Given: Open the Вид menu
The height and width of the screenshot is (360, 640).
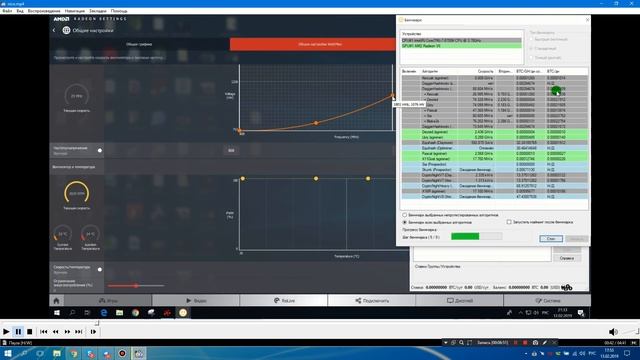Looking at the screenshot, I should point(20,11).
